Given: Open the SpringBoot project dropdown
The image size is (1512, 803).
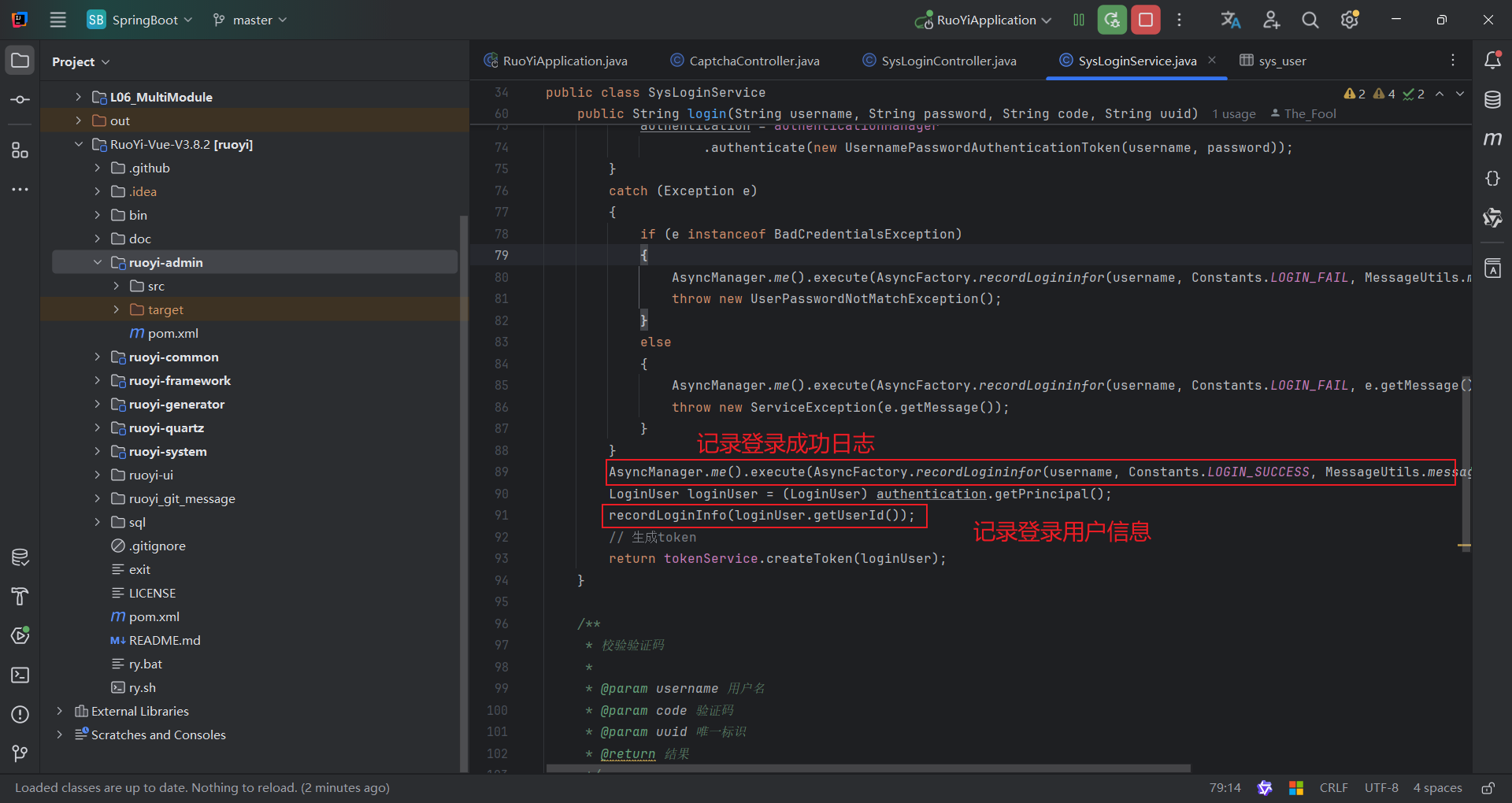Looking at the screenshot, I should pos(140,20).
